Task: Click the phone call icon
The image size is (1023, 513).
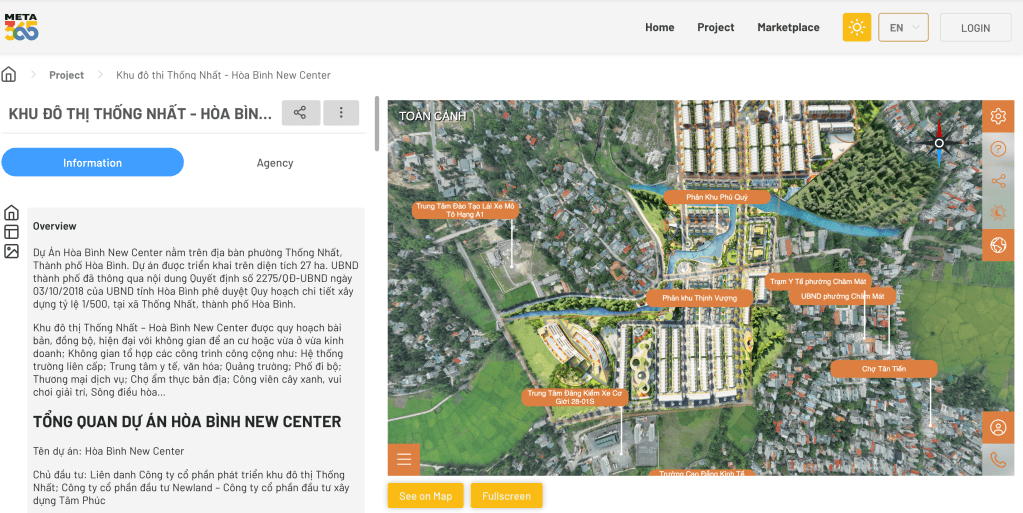Action: [x=997, y=460]
